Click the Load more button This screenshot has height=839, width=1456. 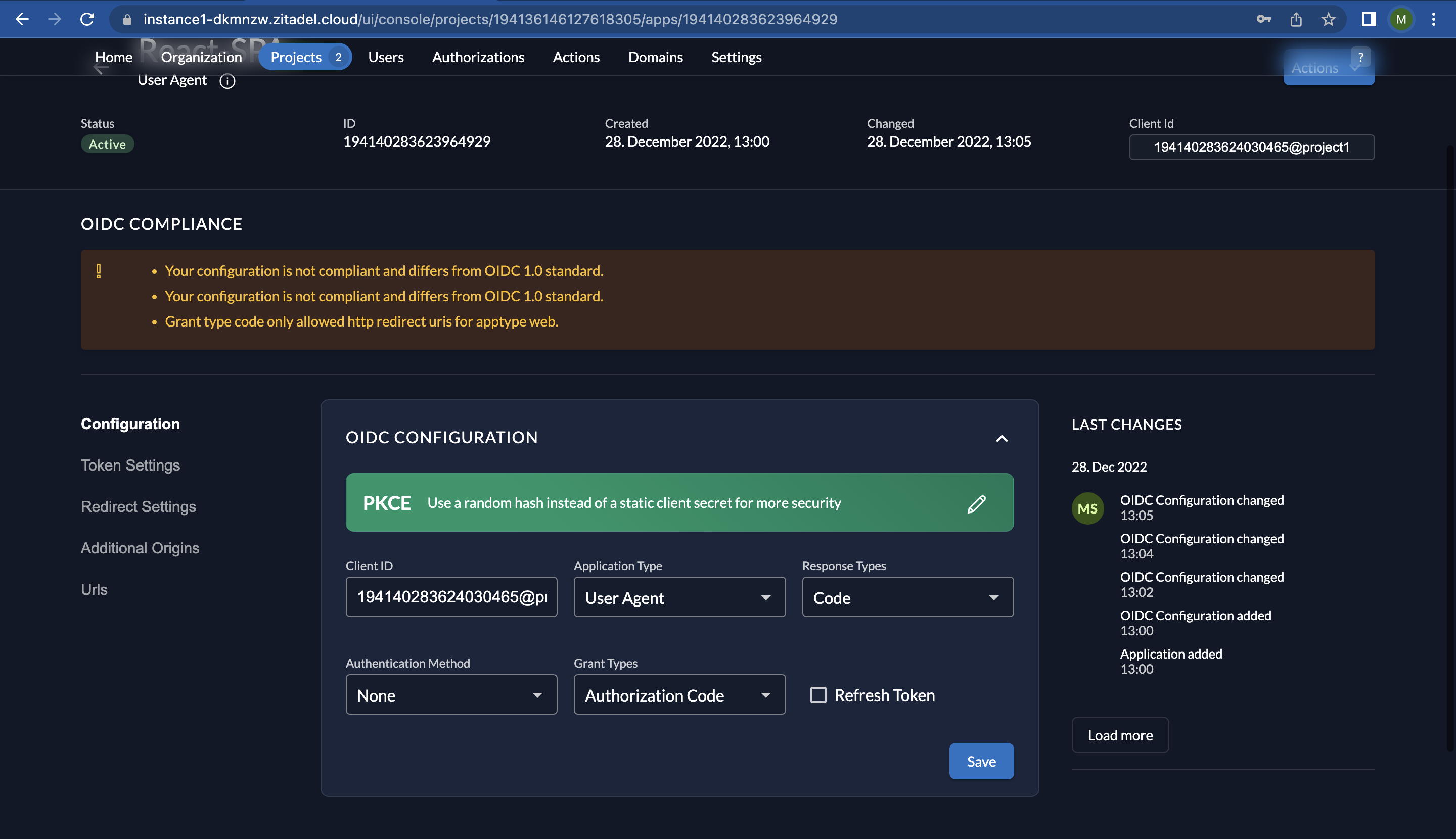pyautogui.click(x=1119, y=735)
